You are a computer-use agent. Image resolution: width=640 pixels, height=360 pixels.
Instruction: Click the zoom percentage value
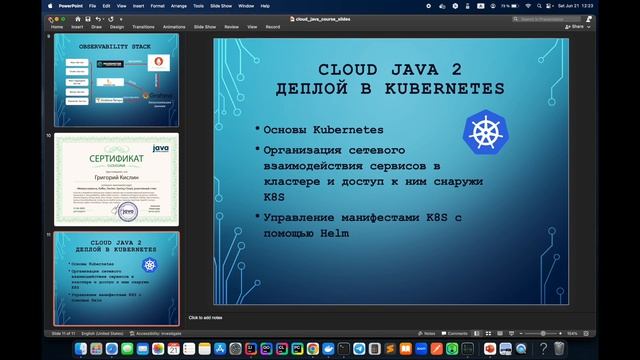click(572, 333)
